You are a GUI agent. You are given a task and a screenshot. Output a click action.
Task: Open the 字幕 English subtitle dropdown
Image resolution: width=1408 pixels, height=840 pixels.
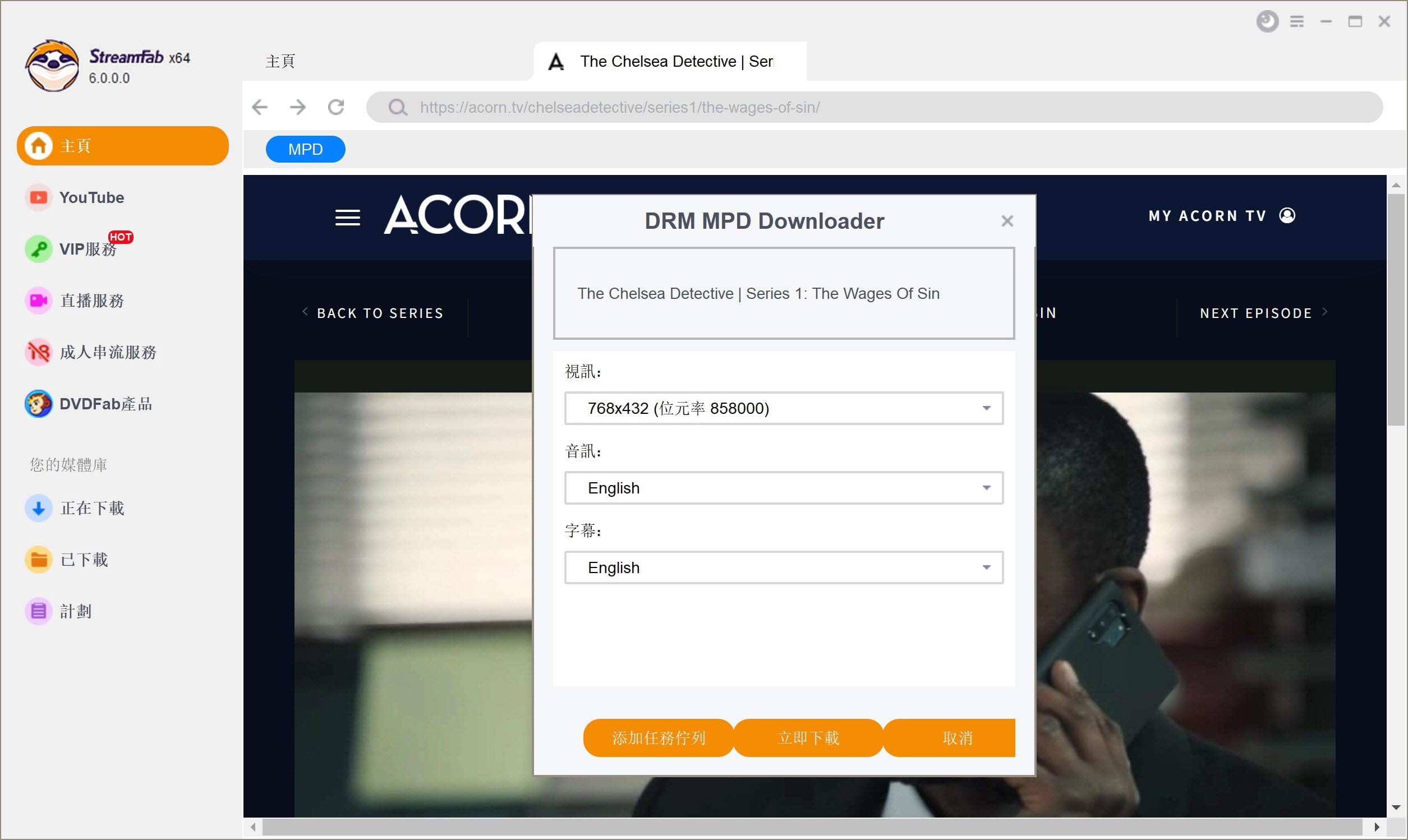click(x=784, y=567)
